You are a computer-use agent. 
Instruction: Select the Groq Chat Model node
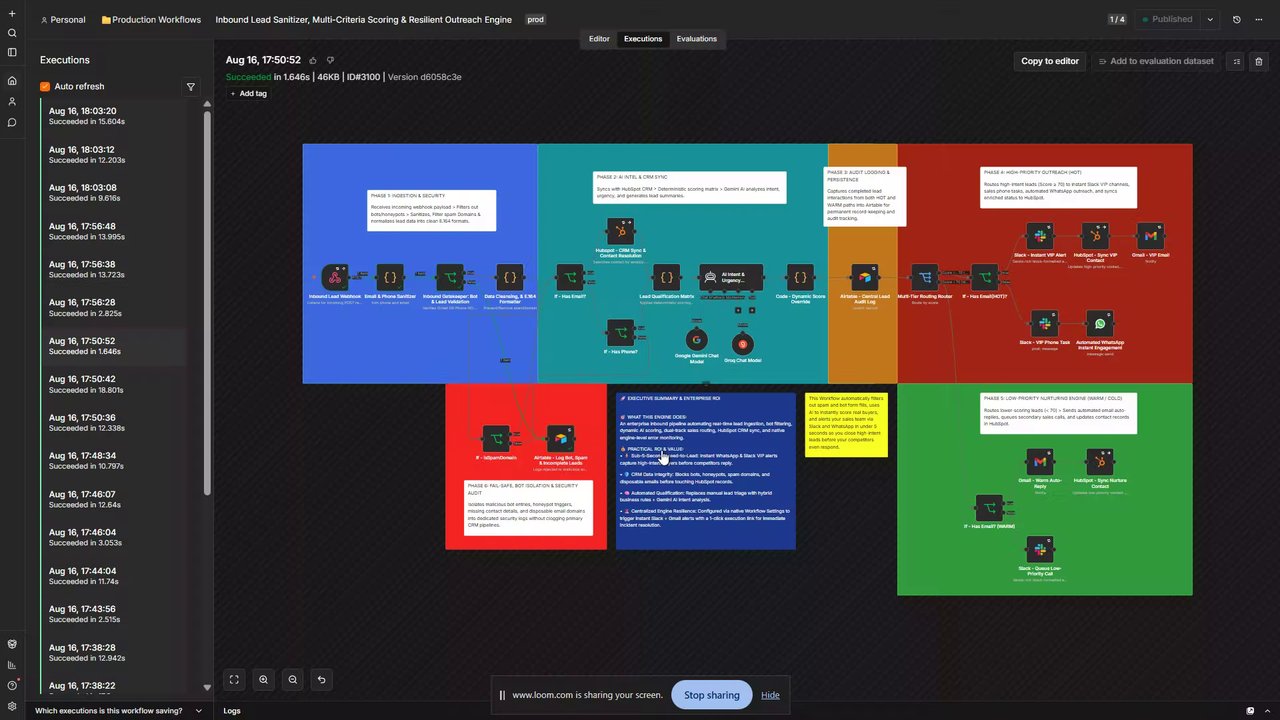click(x=742, y=344)
